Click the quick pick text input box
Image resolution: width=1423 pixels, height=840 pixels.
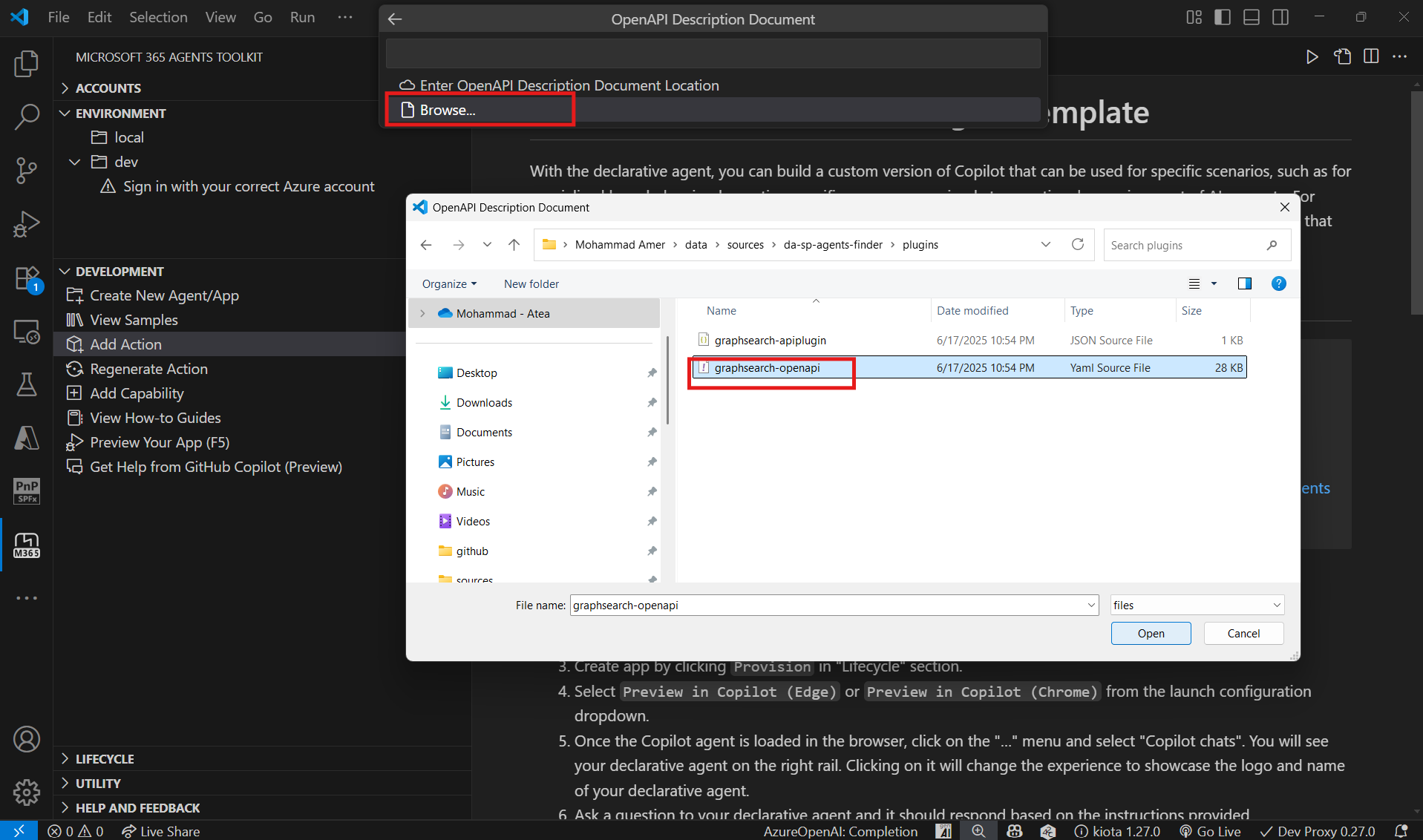click(x=713, y=53)
